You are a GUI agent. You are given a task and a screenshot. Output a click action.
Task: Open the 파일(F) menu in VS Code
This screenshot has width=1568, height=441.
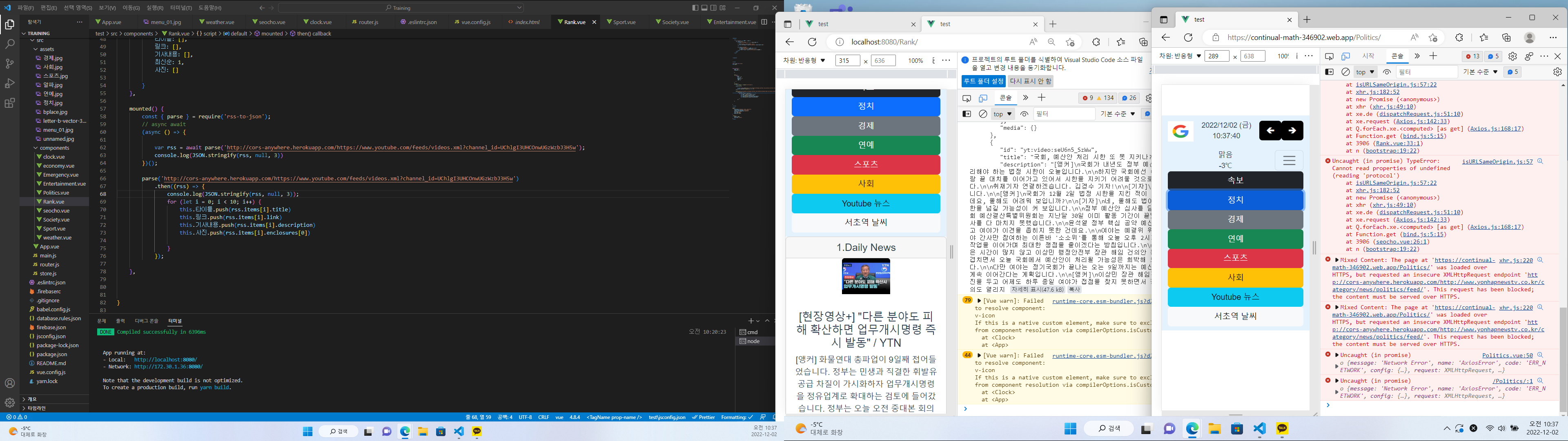tap(26, 8)
